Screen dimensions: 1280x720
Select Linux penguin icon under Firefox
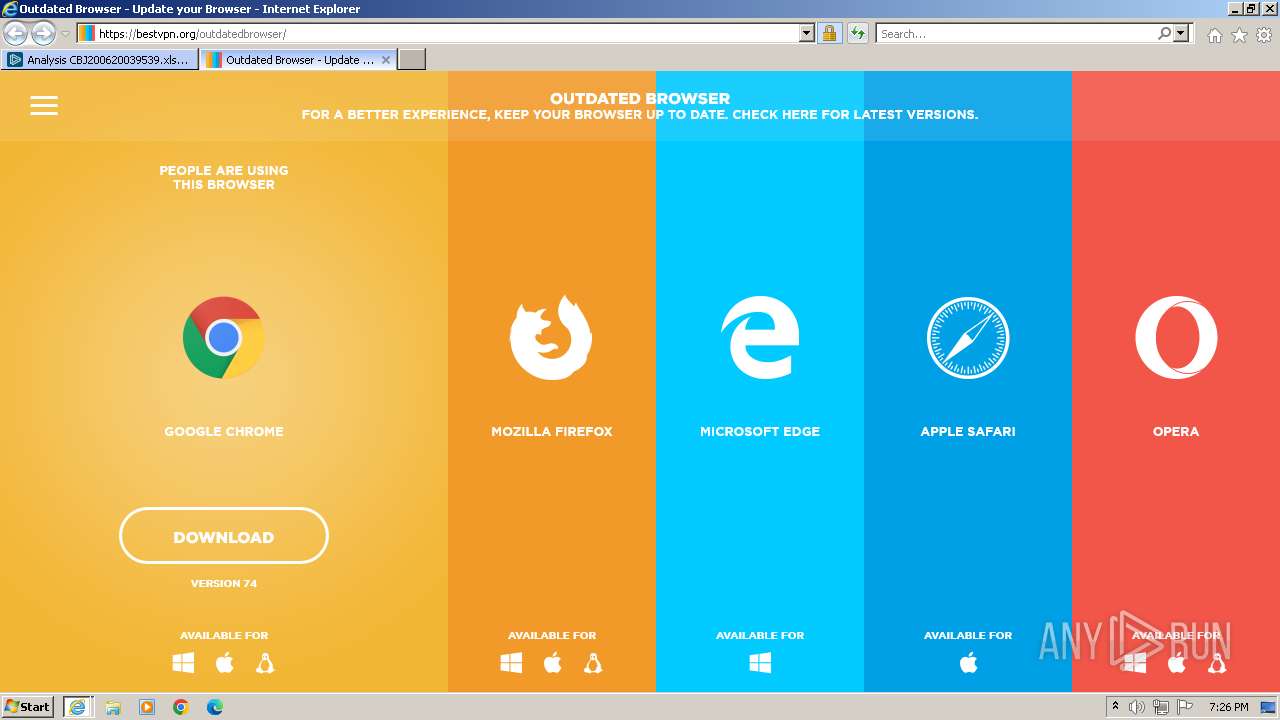(x=593, y=663)
